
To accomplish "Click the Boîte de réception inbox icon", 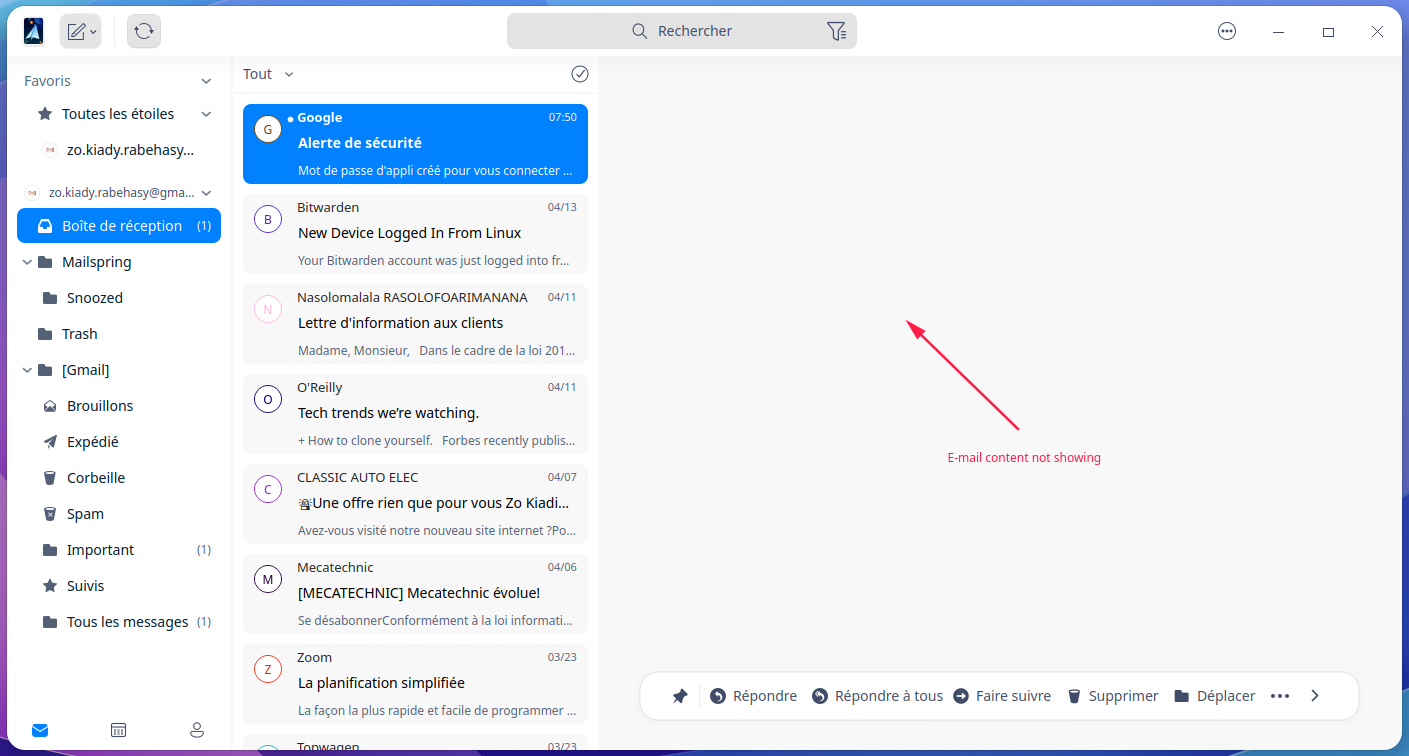I will point(45,226).
